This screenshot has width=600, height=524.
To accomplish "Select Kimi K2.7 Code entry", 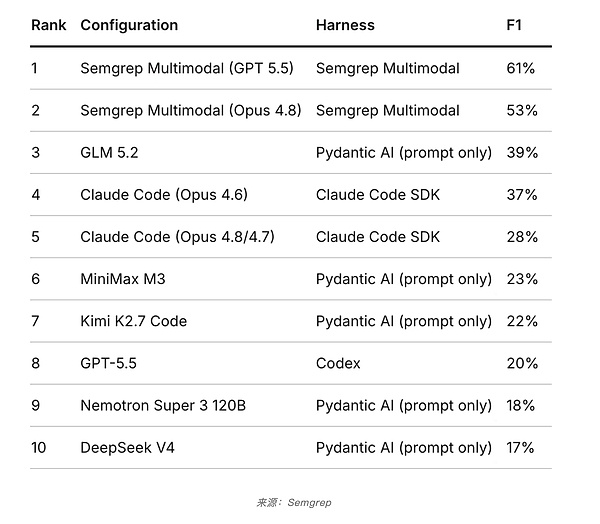I will (x=134, y=321).
